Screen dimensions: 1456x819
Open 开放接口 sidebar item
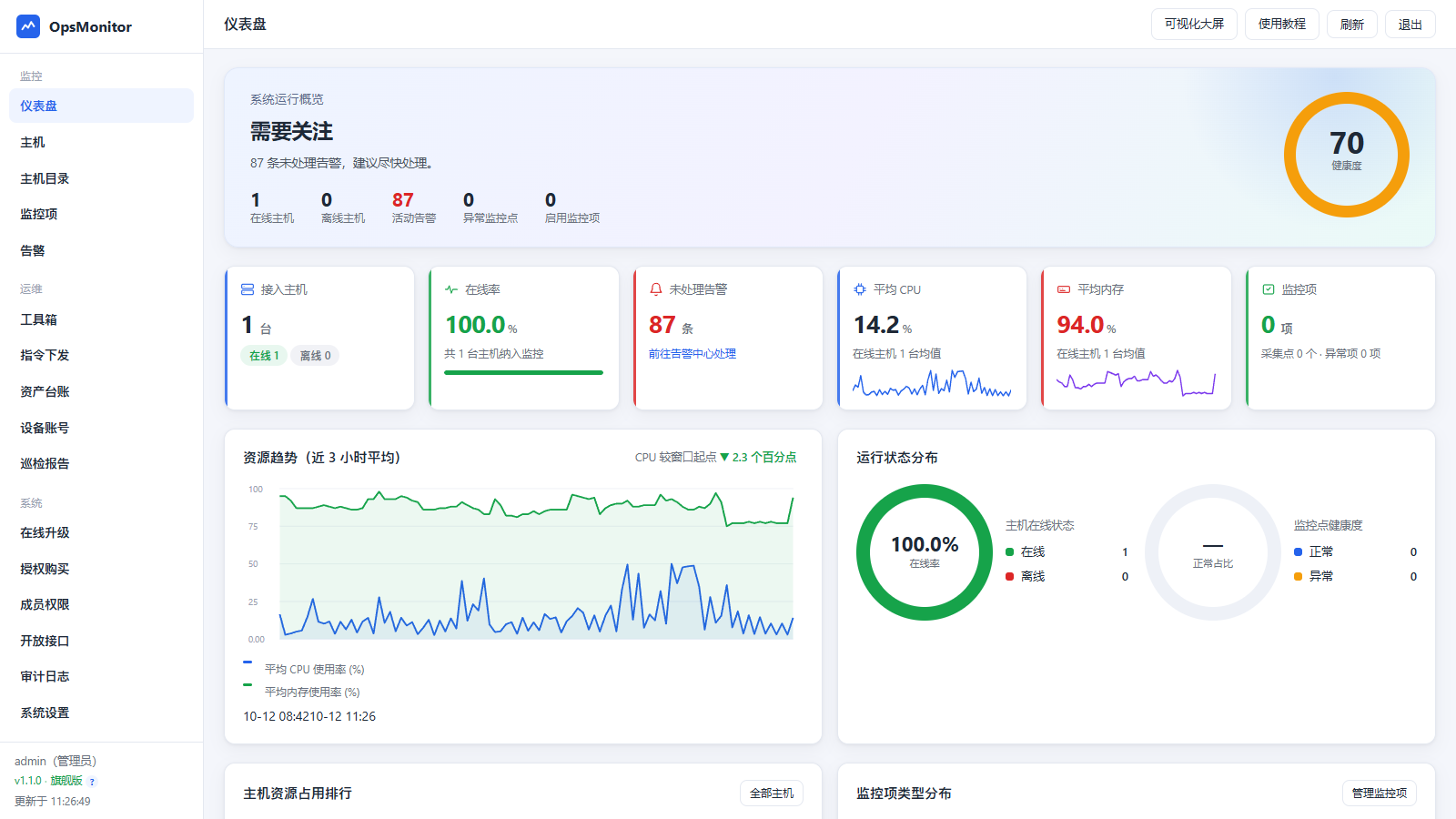[101, 641]
